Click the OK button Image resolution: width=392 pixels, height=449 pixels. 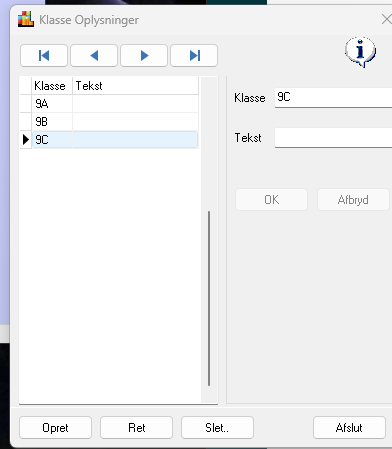(x=271, y=200)
